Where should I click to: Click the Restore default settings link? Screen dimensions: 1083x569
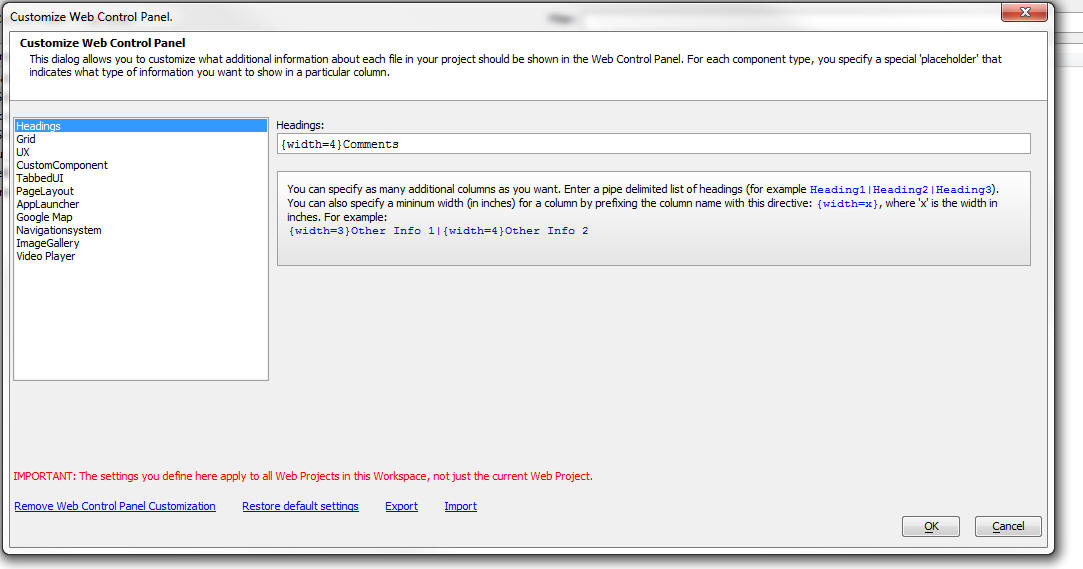point(300,506)
